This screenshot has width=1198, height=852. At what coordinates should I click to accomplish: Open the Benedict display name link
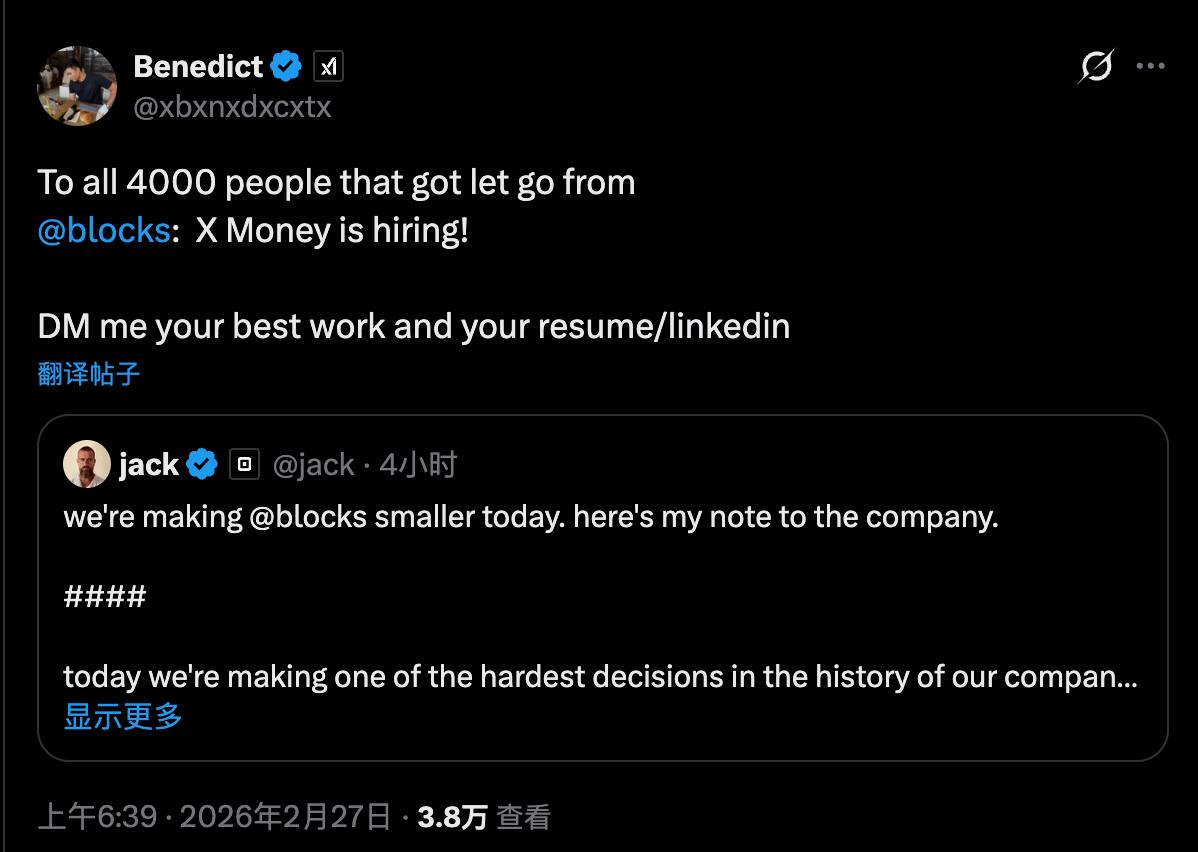[x=197, y=67]
